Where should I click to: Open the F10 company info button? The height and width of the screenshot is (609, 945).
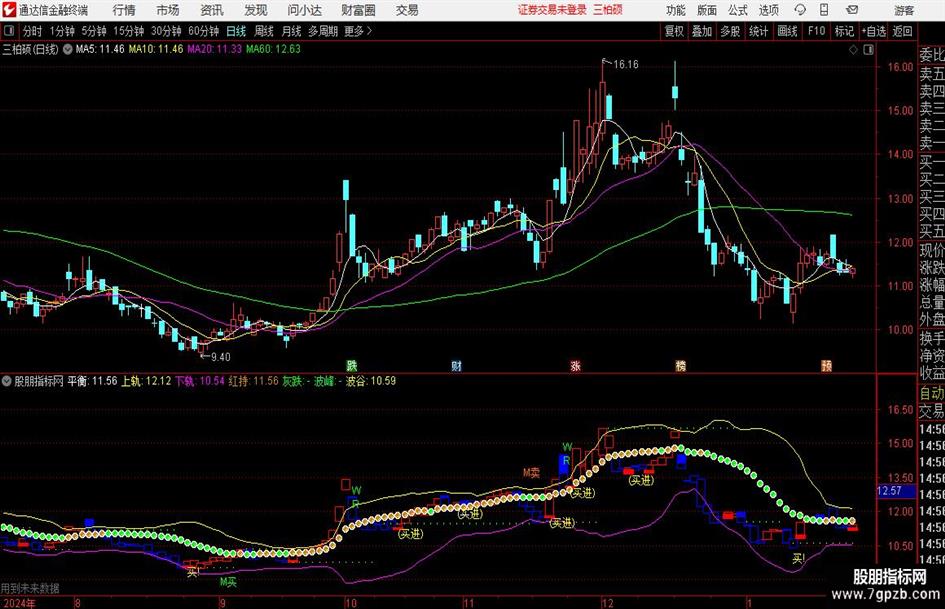pos(816,31)
